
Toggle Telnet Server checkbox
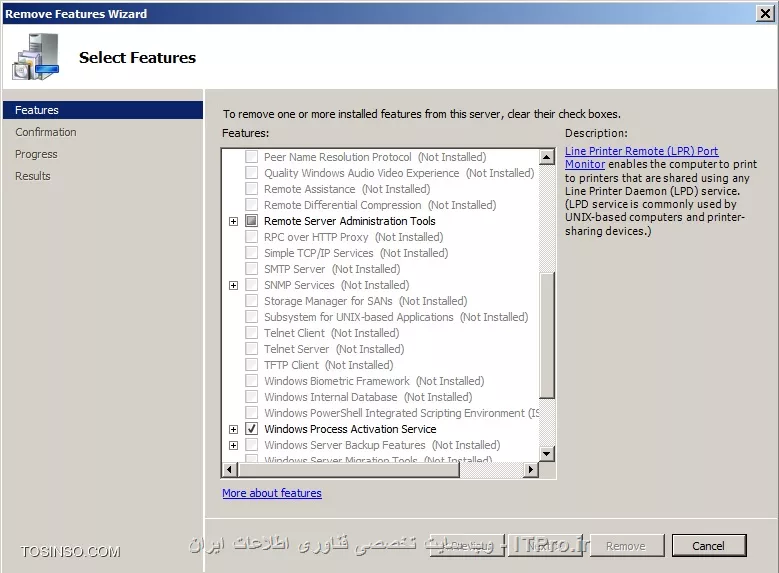(251, 348)
